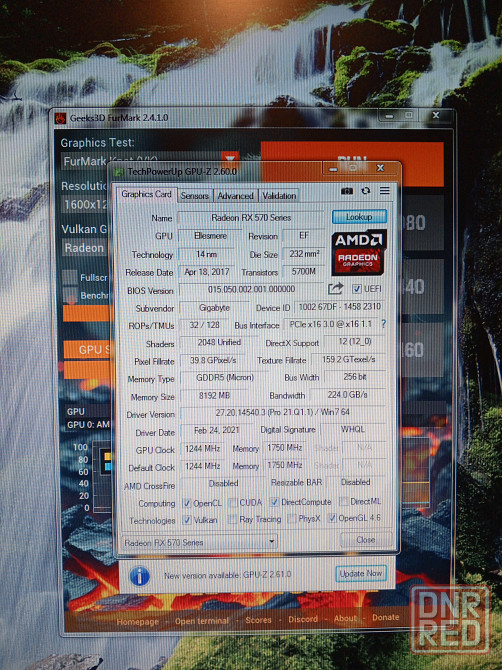Open the Sensors tab

(194, 196)
